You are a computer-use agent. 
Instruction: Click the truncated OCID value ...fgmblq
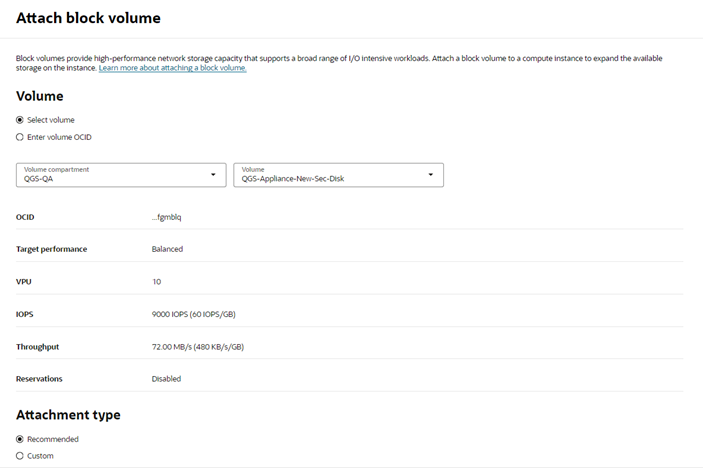pyautogui.click(x=166, y=217)
